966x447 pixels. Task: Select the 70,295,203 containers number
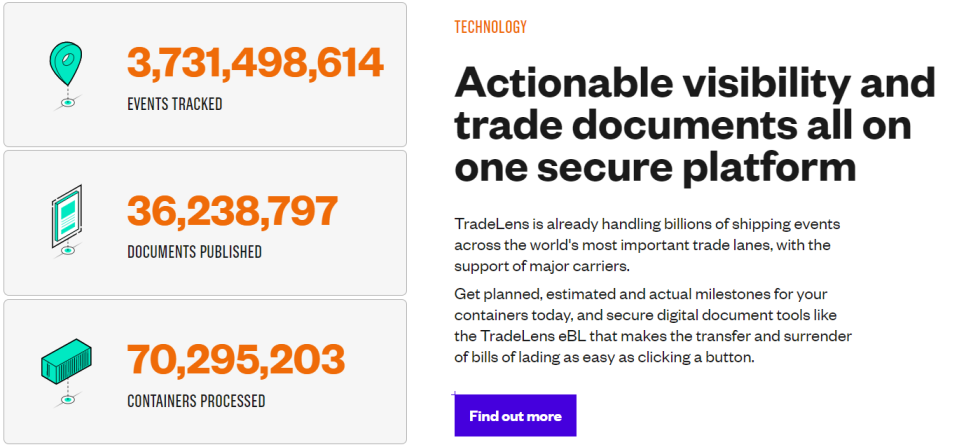(x=236, y=360)
